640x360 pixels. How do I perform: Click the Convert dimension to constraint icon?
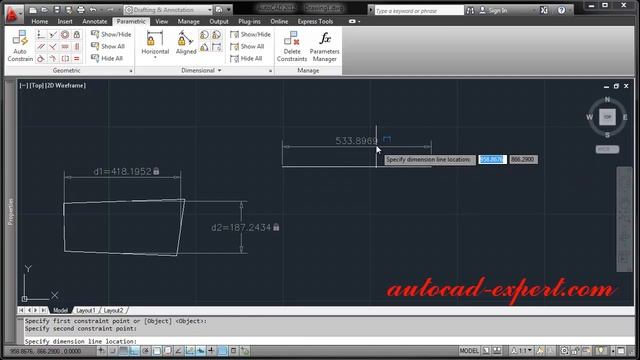click(x=216, y=47)
